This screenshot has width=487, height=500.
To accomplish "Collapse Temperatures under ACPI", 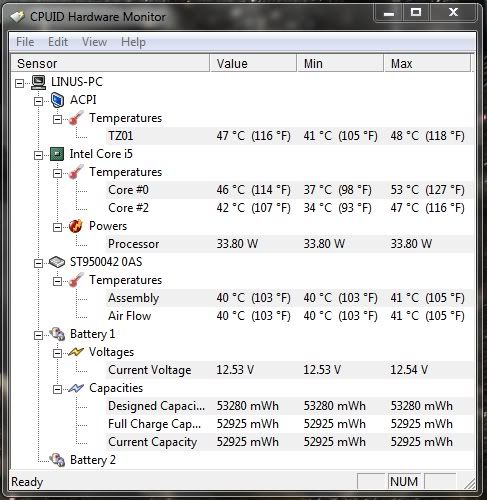I will [58, 119].
